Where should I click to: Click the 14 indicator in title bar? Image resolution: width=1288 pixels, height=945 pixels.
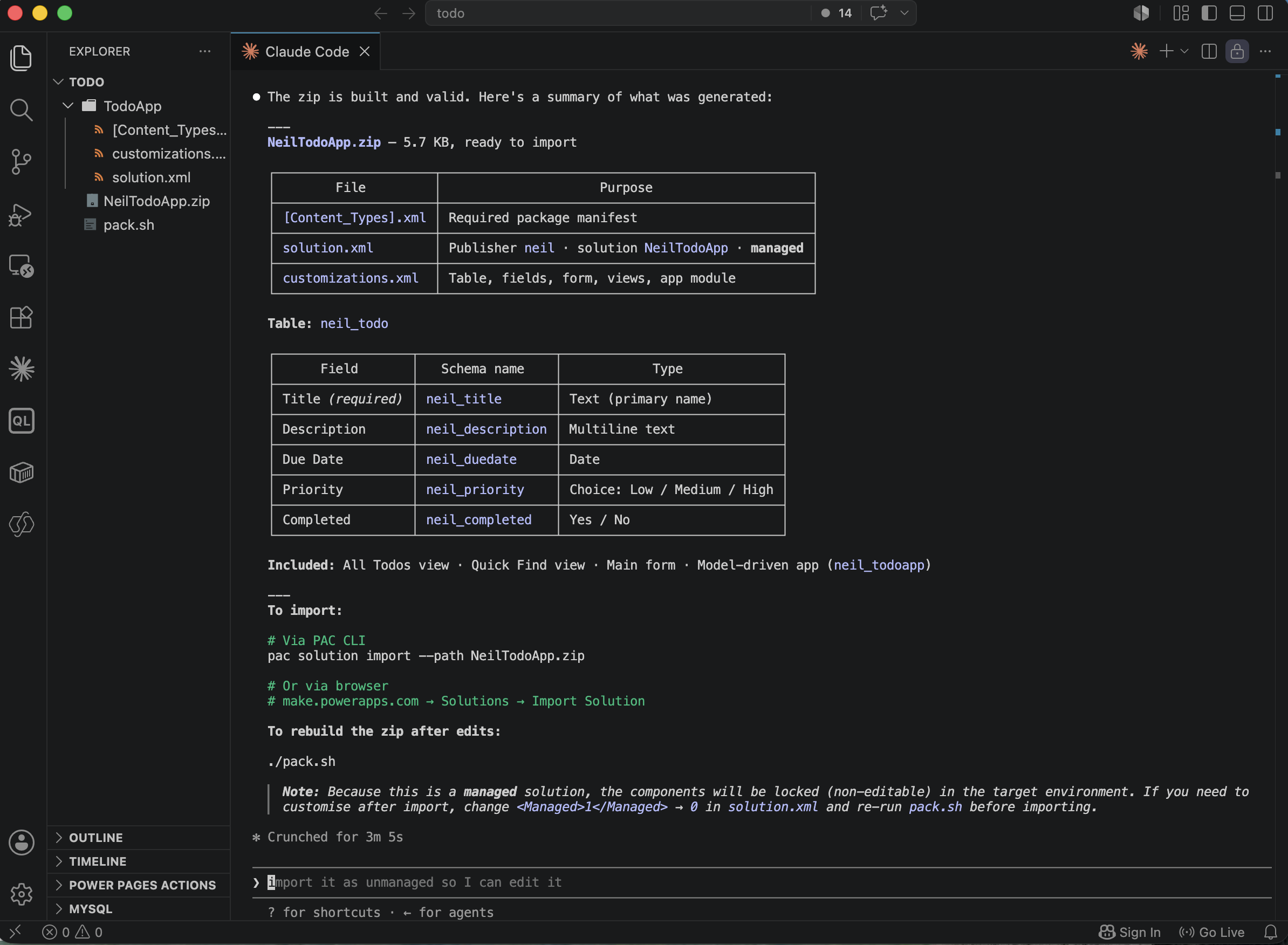tap(837, 13)
